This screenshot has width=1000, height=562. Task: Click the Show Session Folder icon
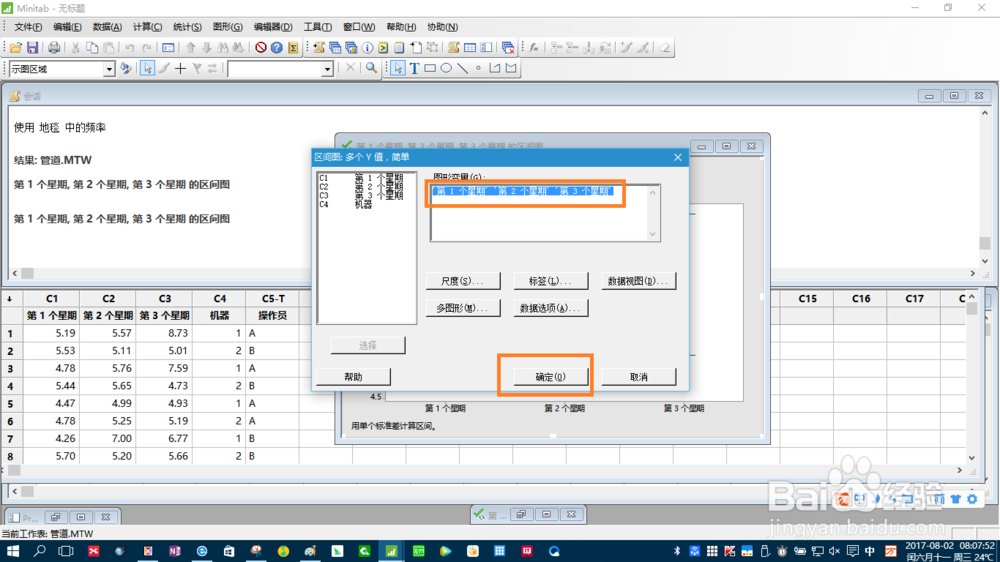pyautogui.click(x=318, y=48)
